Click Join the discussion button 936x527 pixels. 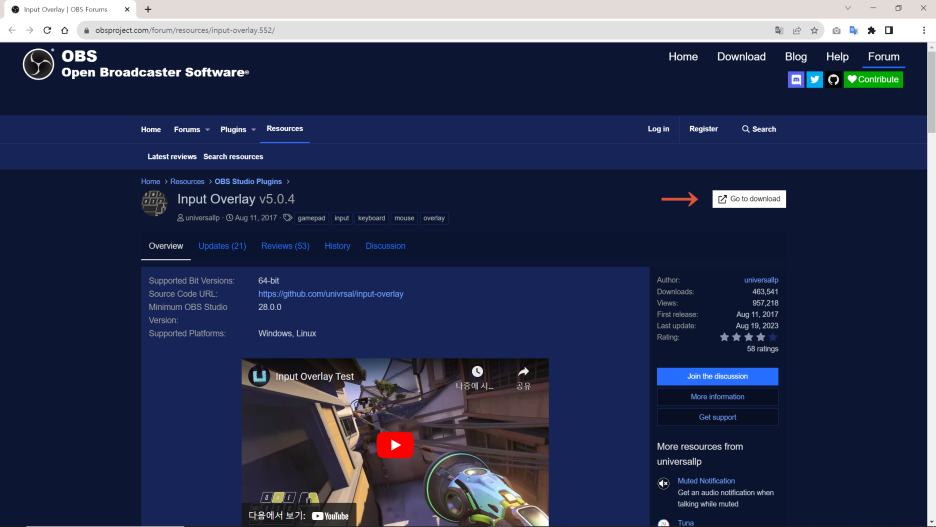718,377
